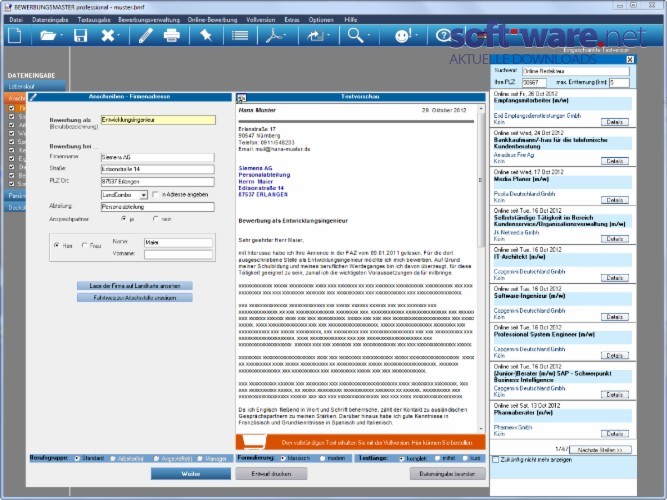Screen dimensions: 667x500
Task: Open help question mark toolbar icon
Action: [x=443, y=35]
